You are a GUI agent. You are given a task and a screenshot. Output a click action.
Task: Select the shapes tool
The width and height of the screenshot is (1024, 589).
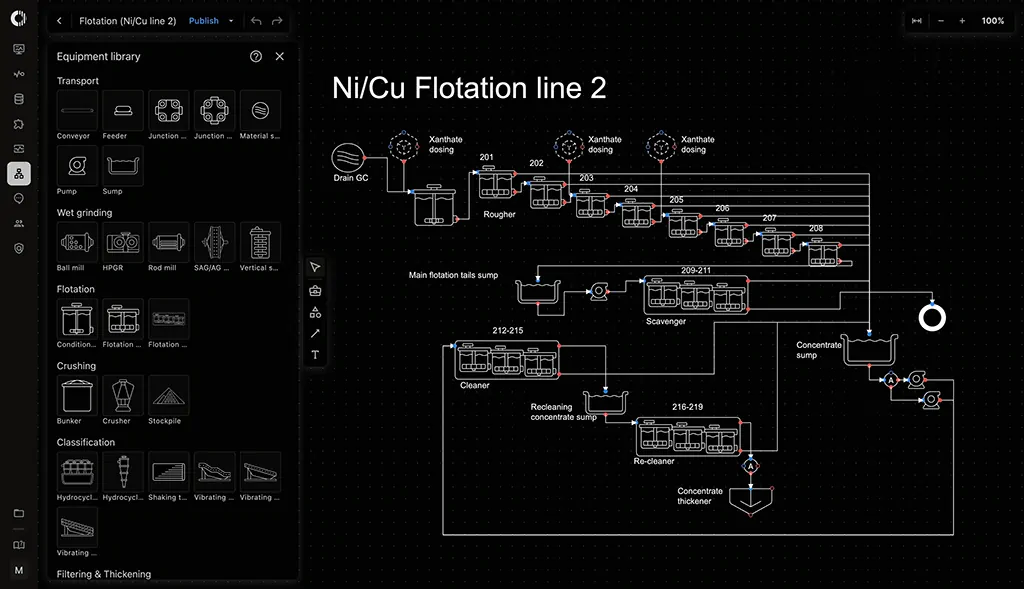315,312
